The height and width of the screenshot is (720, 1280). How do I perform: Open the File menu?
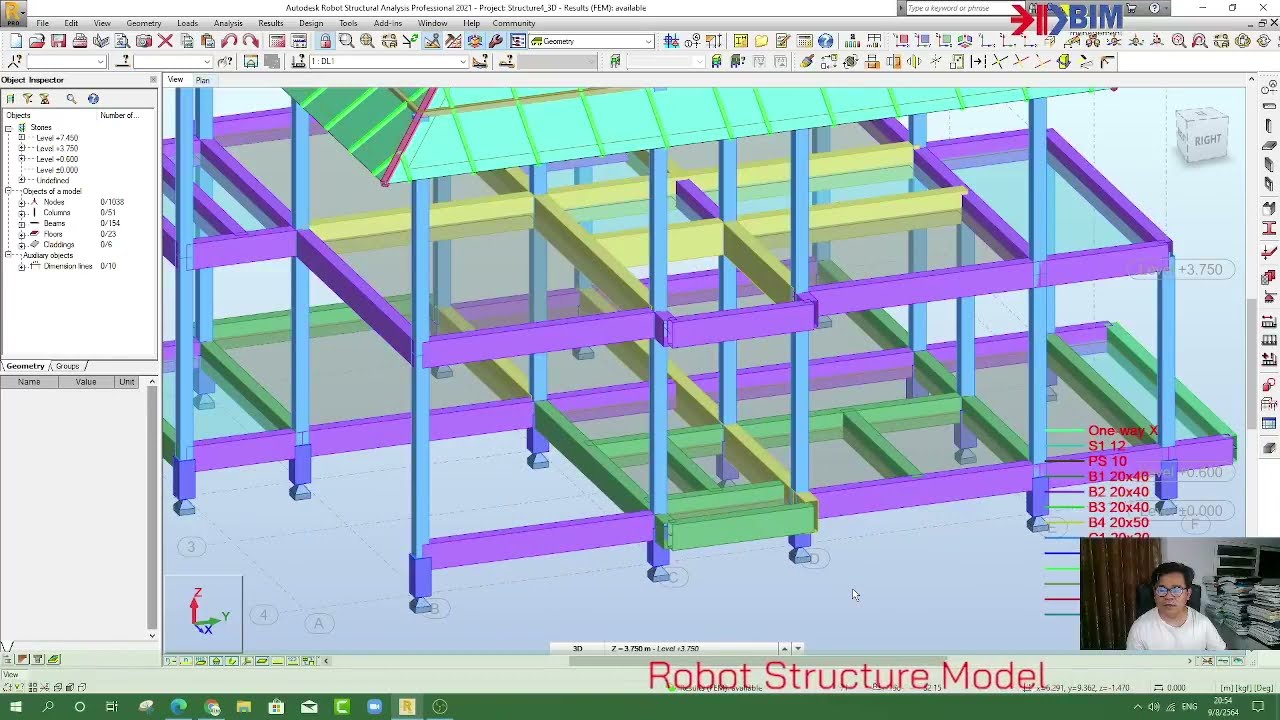[x=43, y=23]
